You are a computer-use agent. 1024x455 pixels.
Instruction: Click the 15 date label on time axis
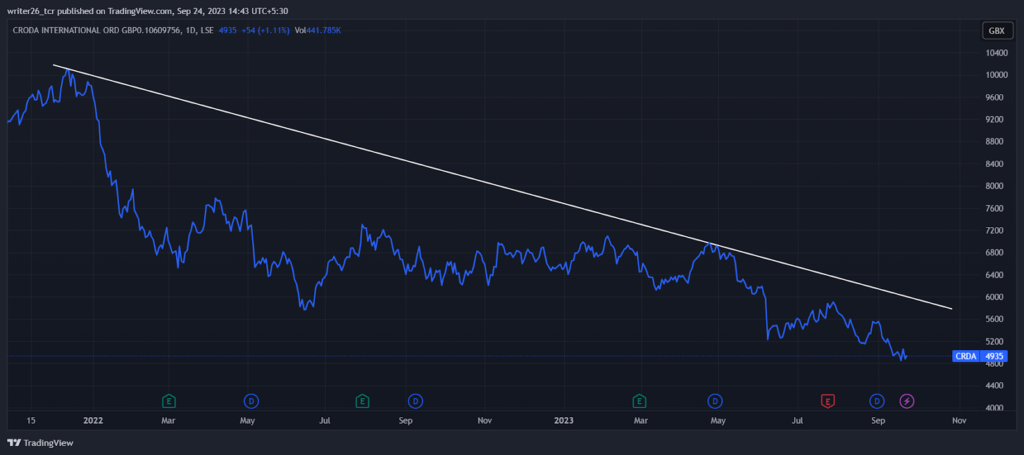point(31,421)
